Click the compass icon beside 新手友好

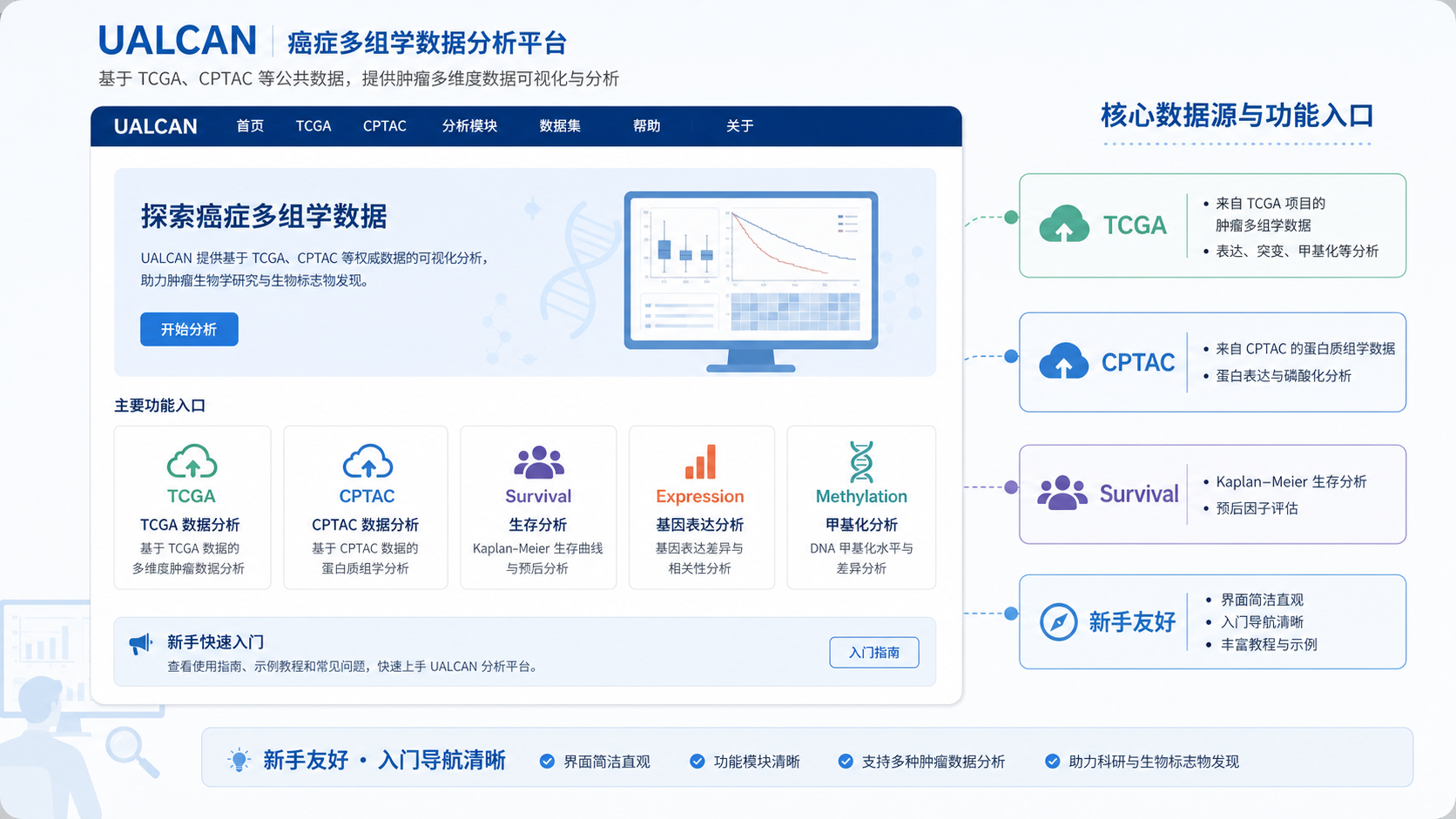(1059, 622)
